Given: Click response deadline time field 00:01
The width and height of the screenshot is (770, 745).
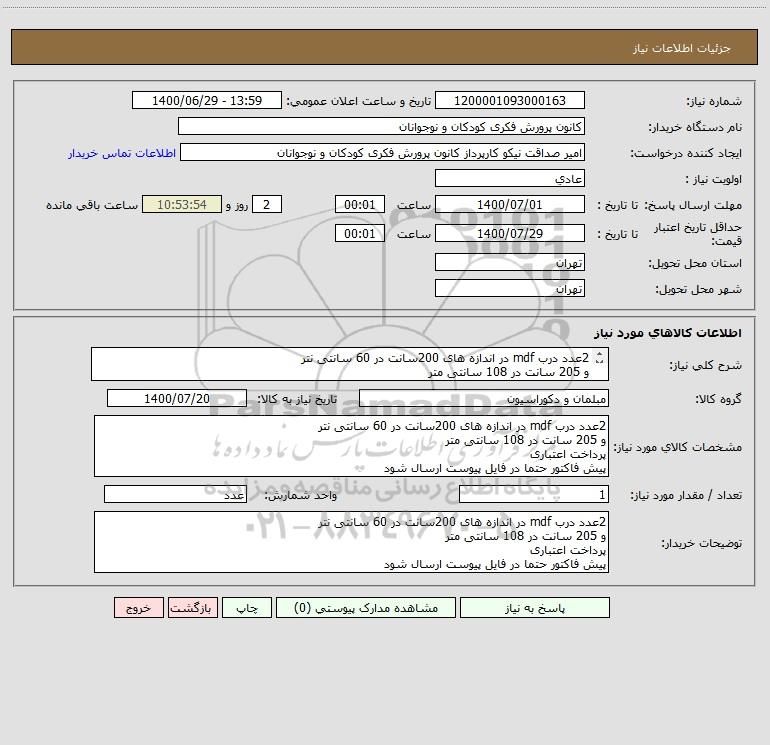Looking at the screenshot, I should (x=359, y=204).
